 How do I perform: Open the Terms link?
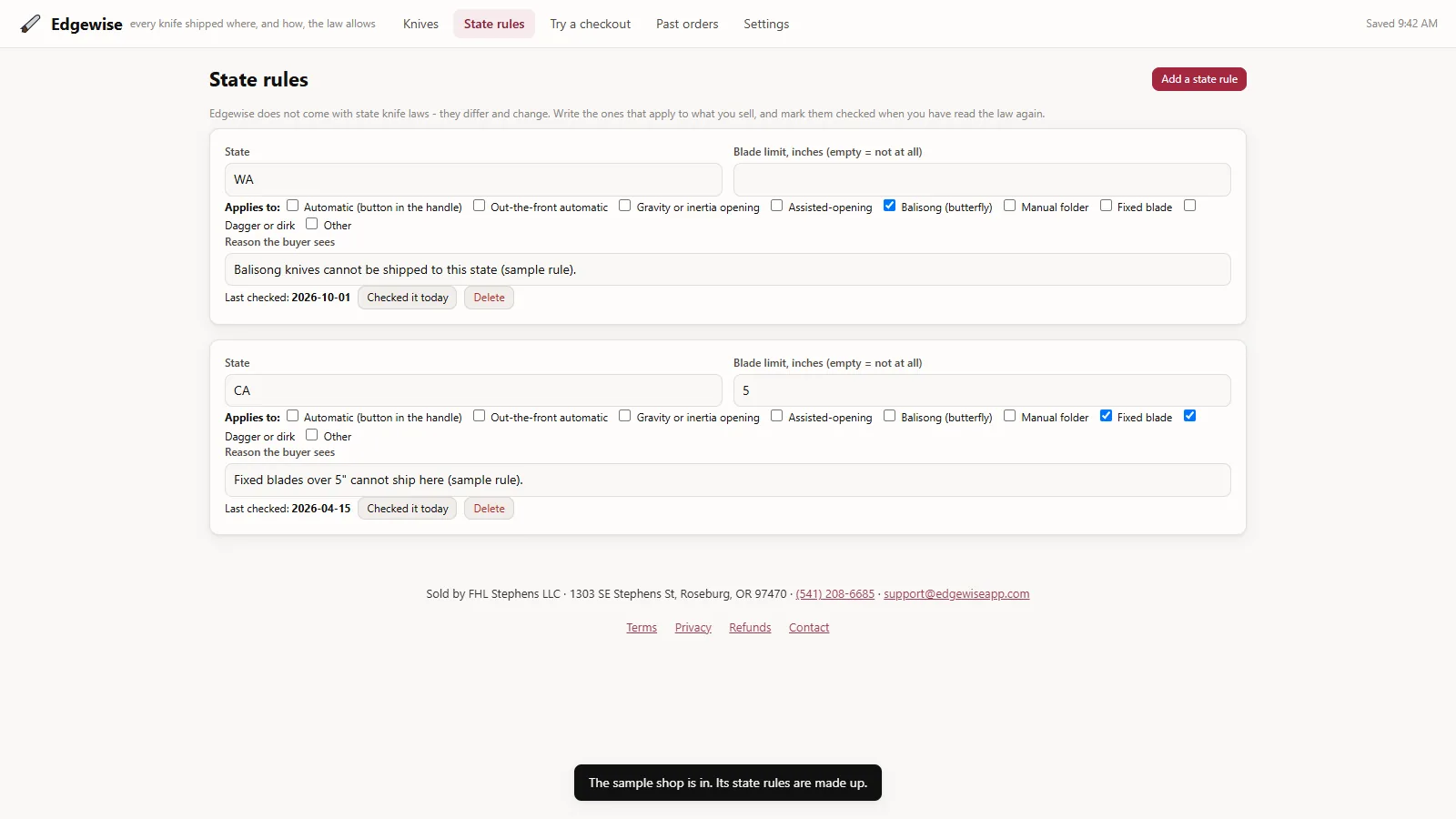pyautogui.click(x=642, y=628)
